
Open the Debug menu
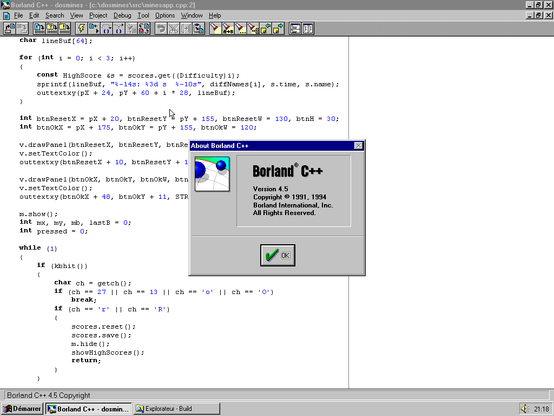[x=122, y=16]
